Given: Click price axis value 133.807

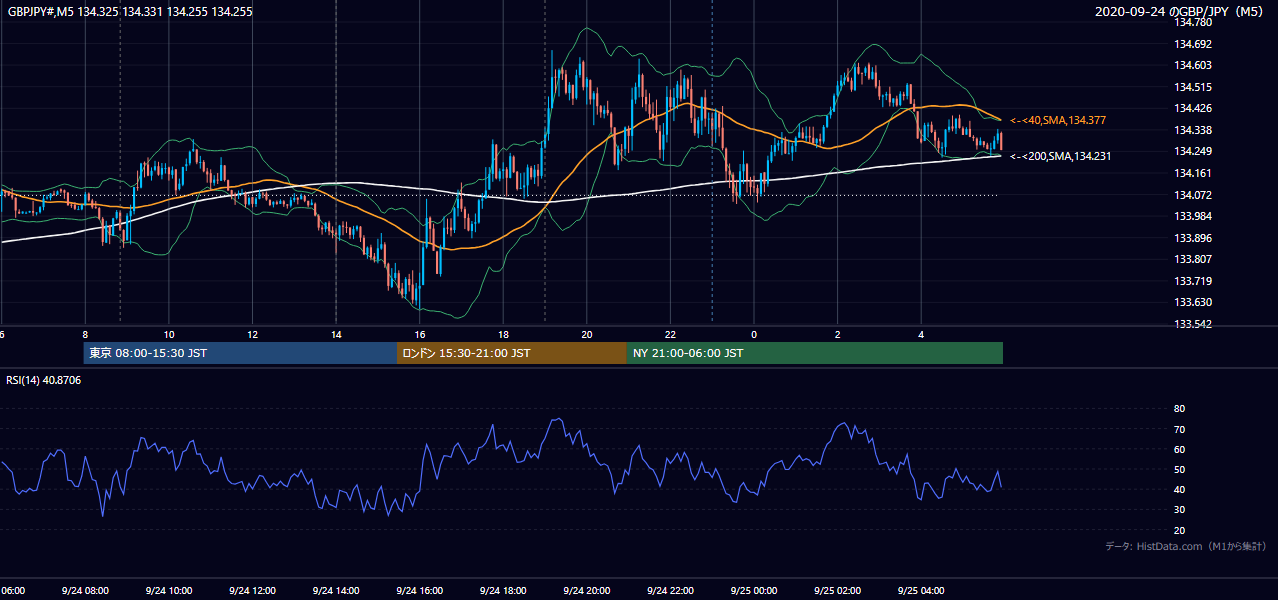Looking at the screenshot, I should tap(1193, 259).
